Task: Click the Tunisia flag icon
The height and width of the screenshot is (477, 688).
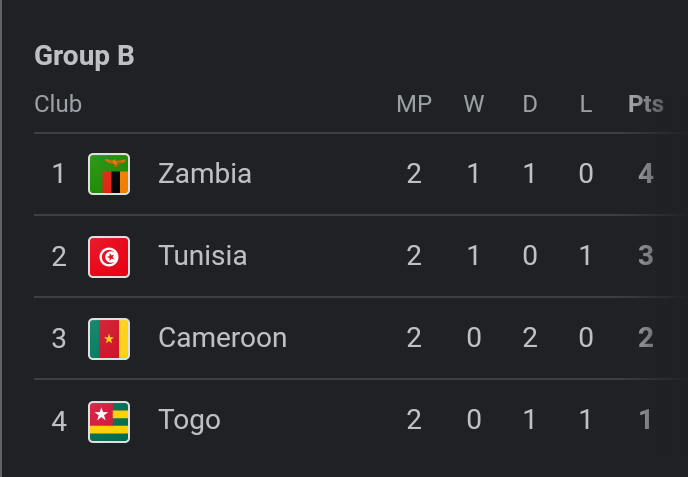Action: click(x=109, y=256)
